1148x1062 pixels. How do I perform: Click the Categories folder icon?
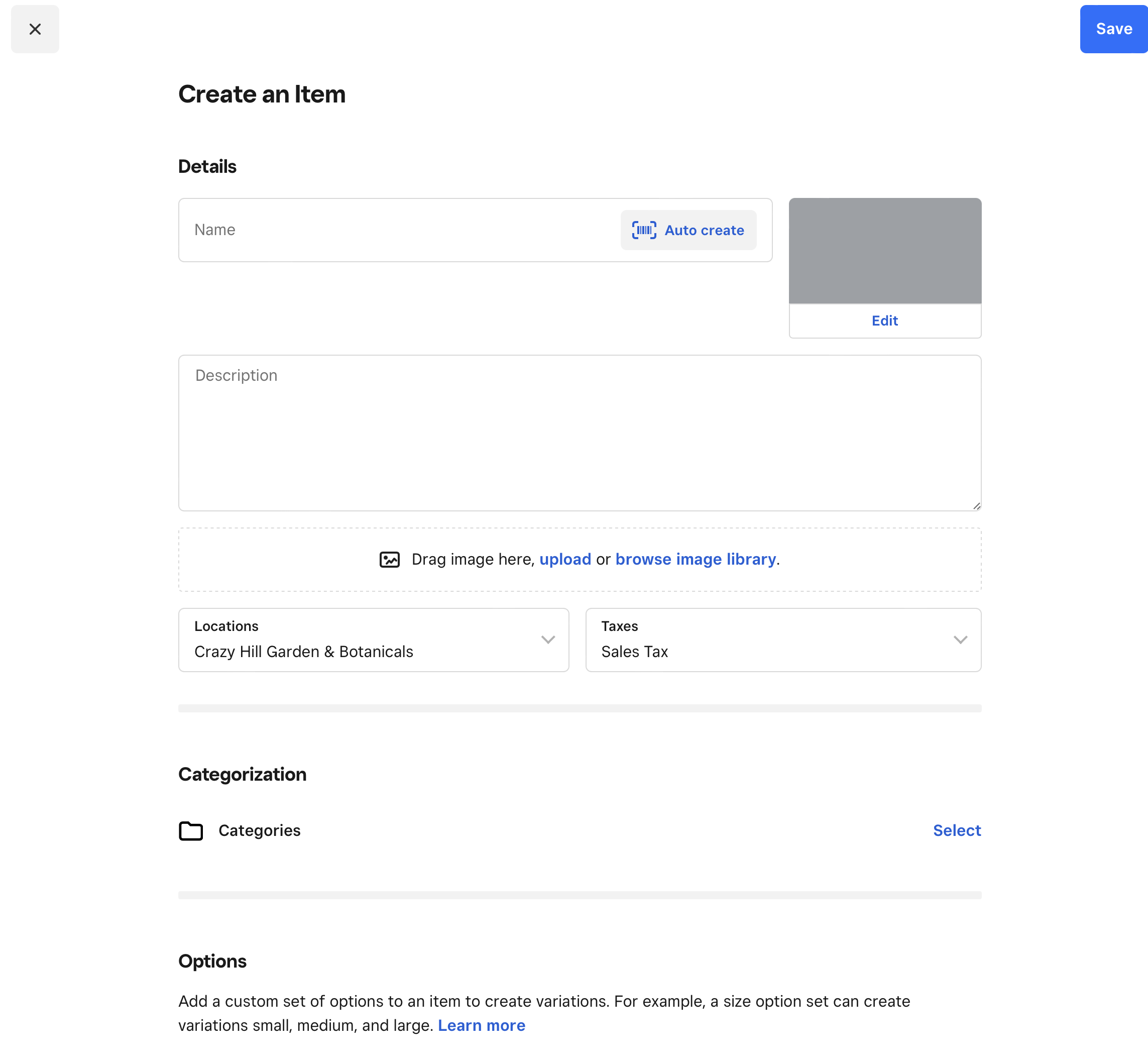point(191,830)
